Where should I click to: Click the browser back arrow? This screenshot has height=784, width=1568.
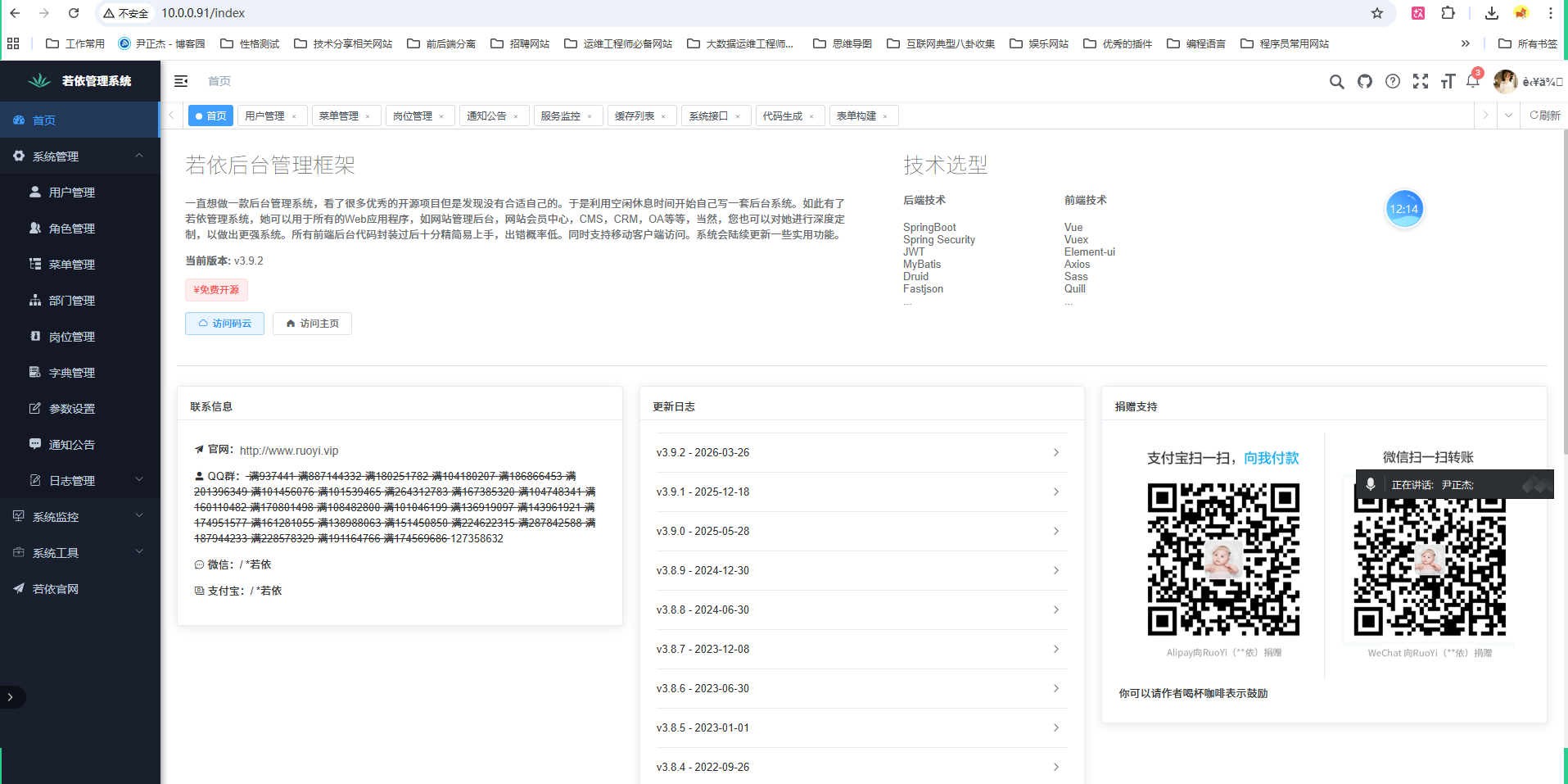[15, 13]
